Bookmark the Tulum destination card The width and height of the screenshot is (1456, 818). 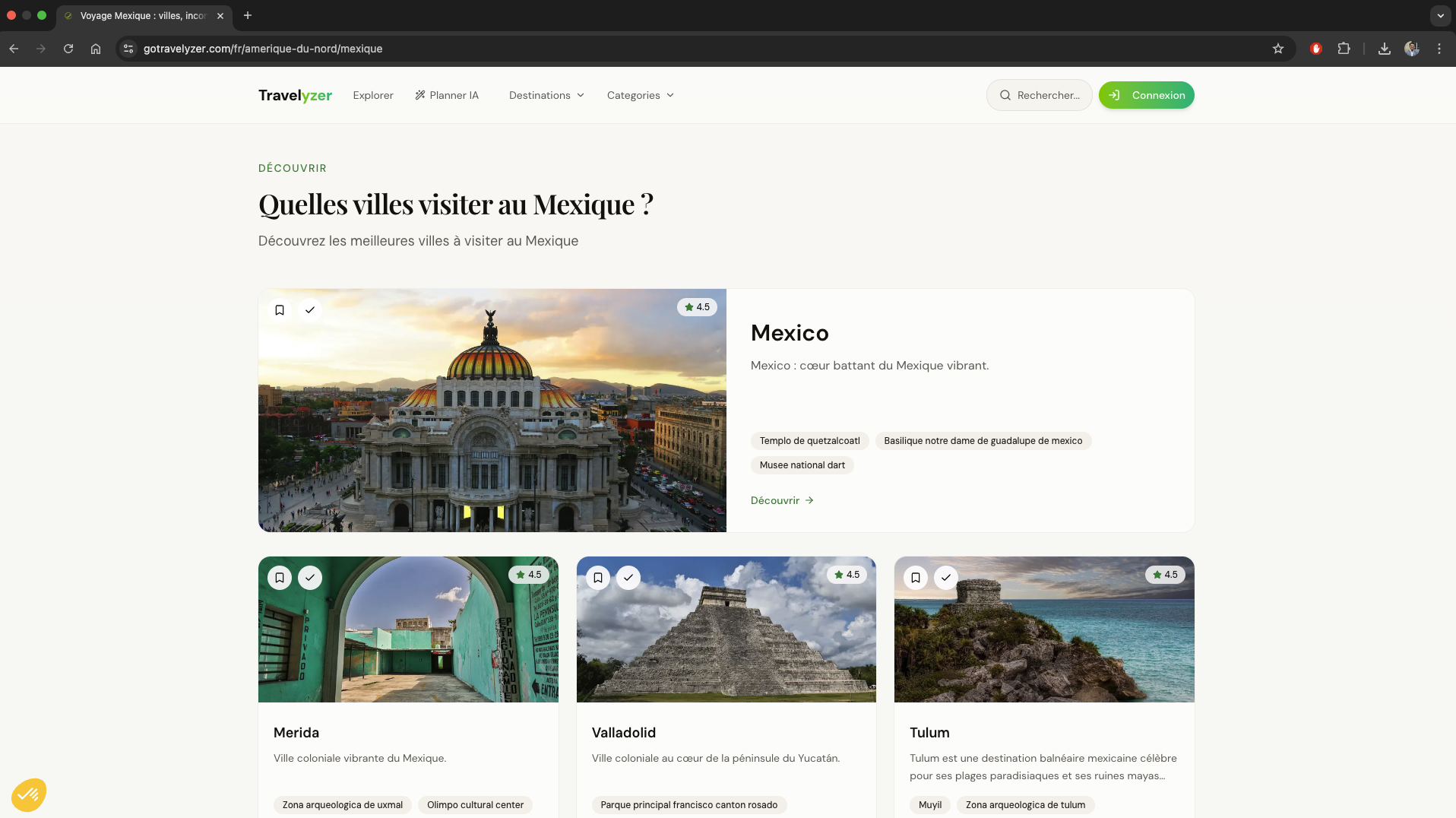tap(916, 578)
